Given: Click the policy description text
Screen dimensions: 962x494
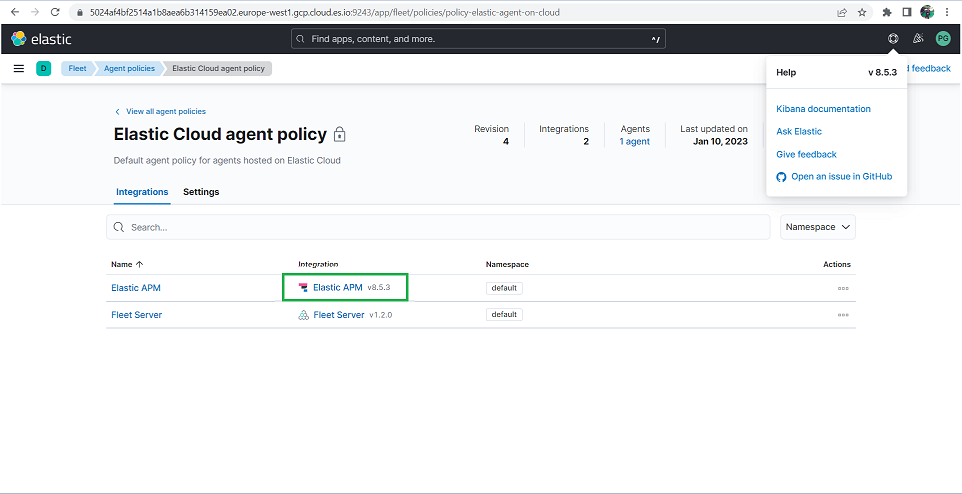Looking at the screenshot, I should point(227,161).
